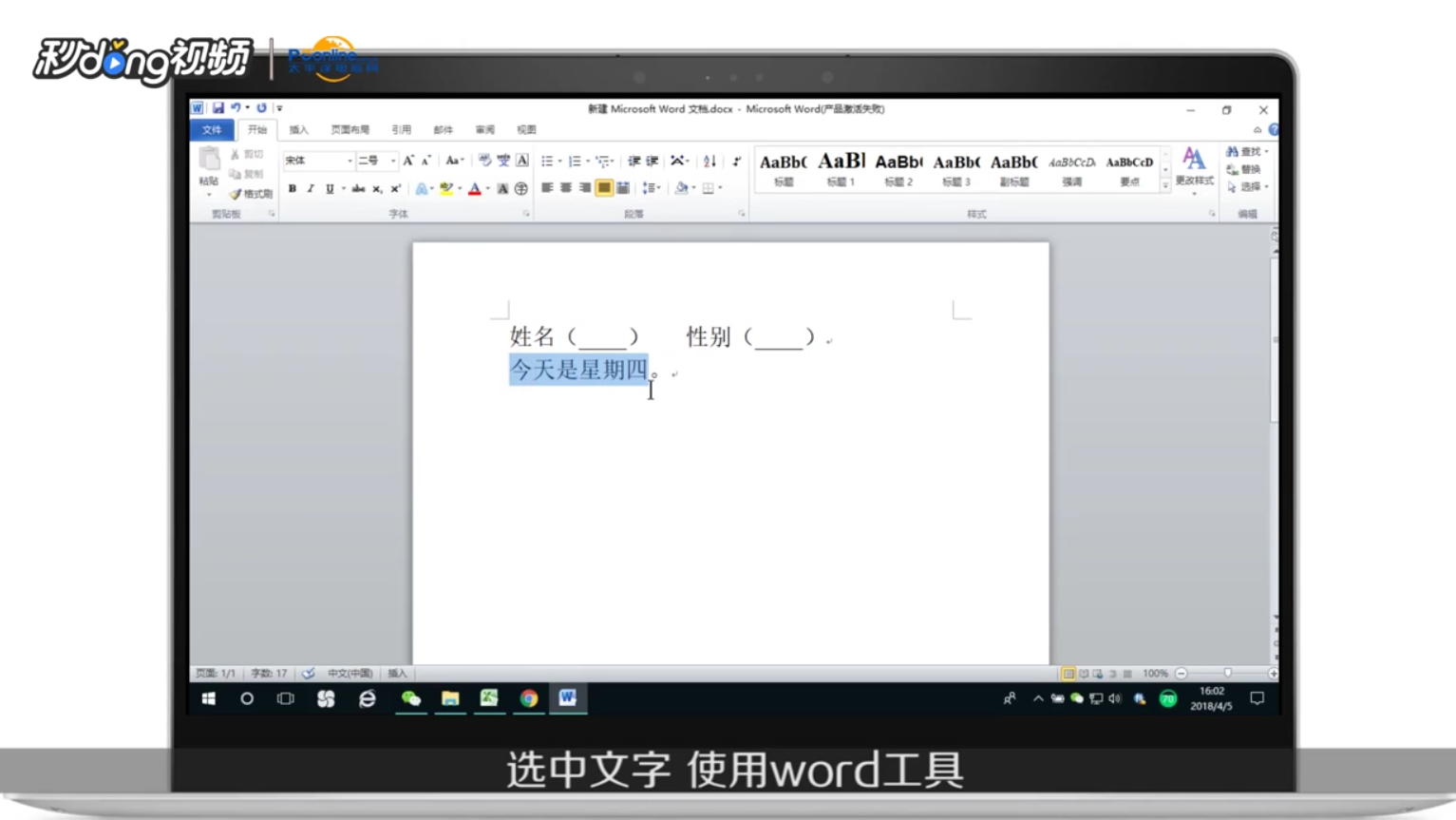Open Chrome from the Windows taskbar

(529, 699)
